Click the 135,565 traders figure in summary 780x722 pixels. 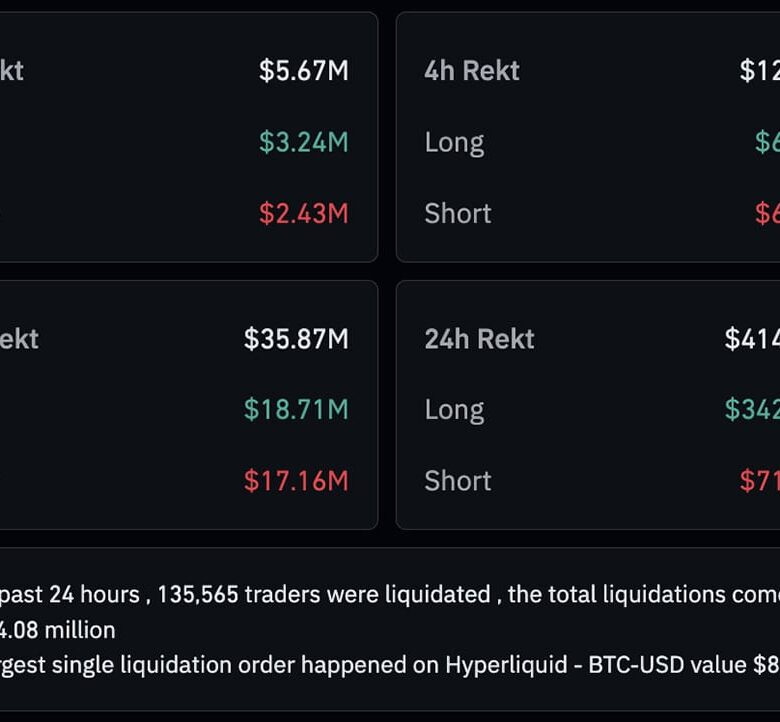pyautogui.click(x=198, y=594)
